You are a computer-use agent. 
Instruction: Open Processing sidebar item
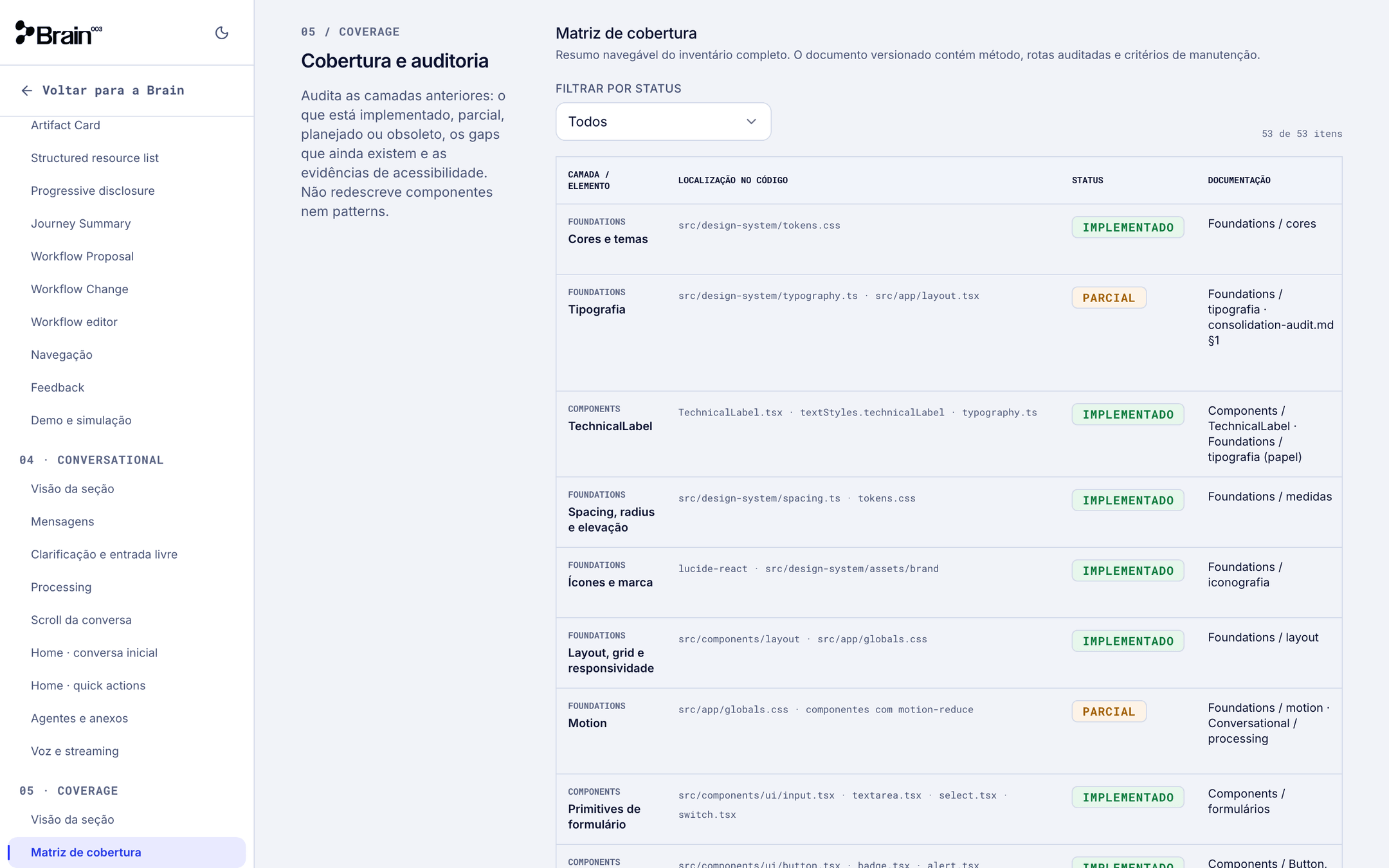(61, 588)
